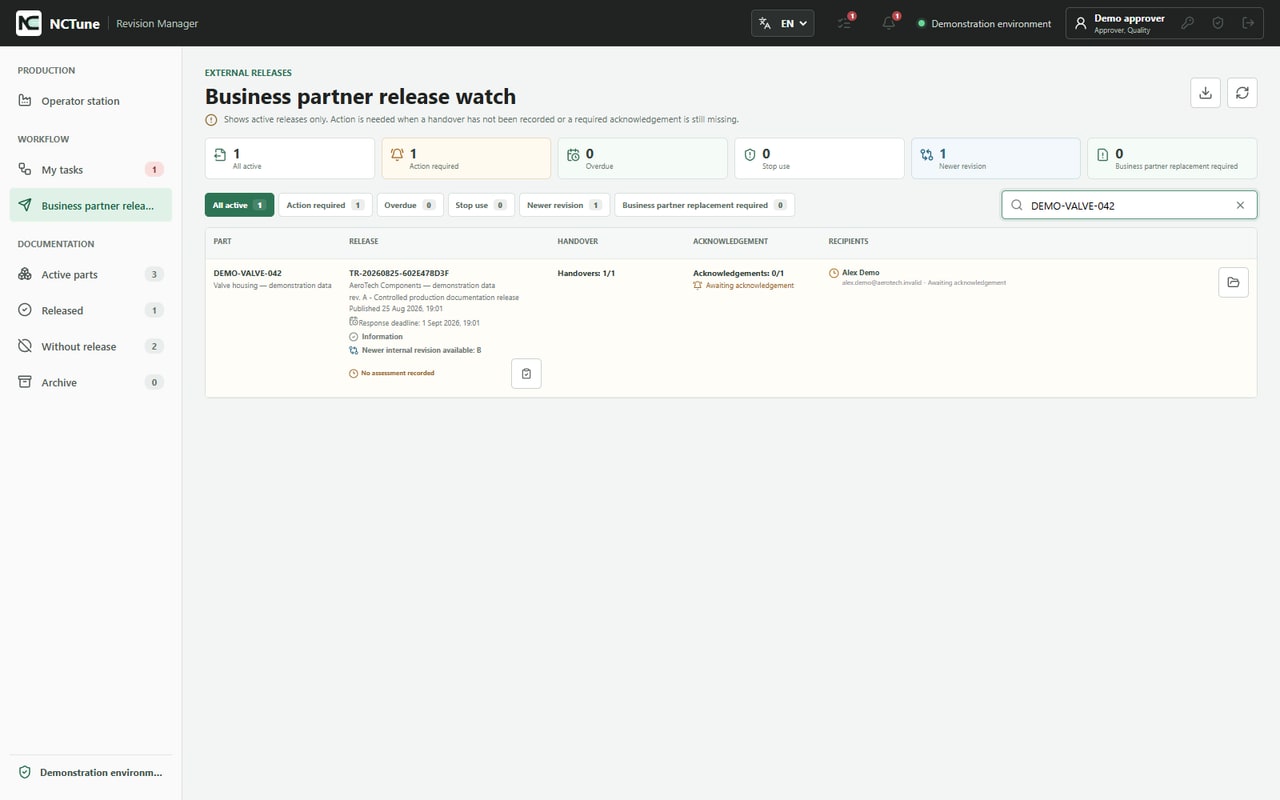
Task: Open the EN language dropdown
Action: coord(783,23)
